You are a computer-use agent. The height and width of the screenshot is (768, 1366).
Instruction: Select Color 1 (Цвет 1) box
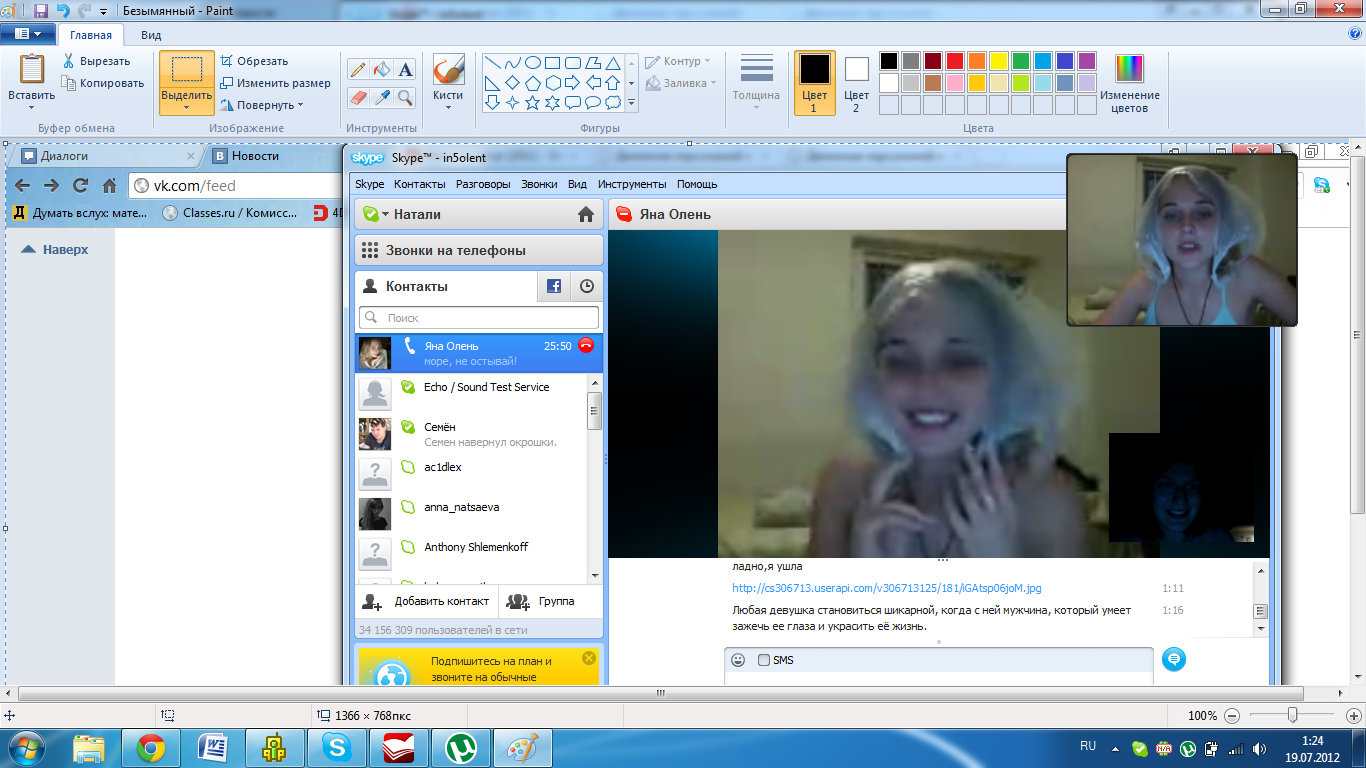(814, 83)
